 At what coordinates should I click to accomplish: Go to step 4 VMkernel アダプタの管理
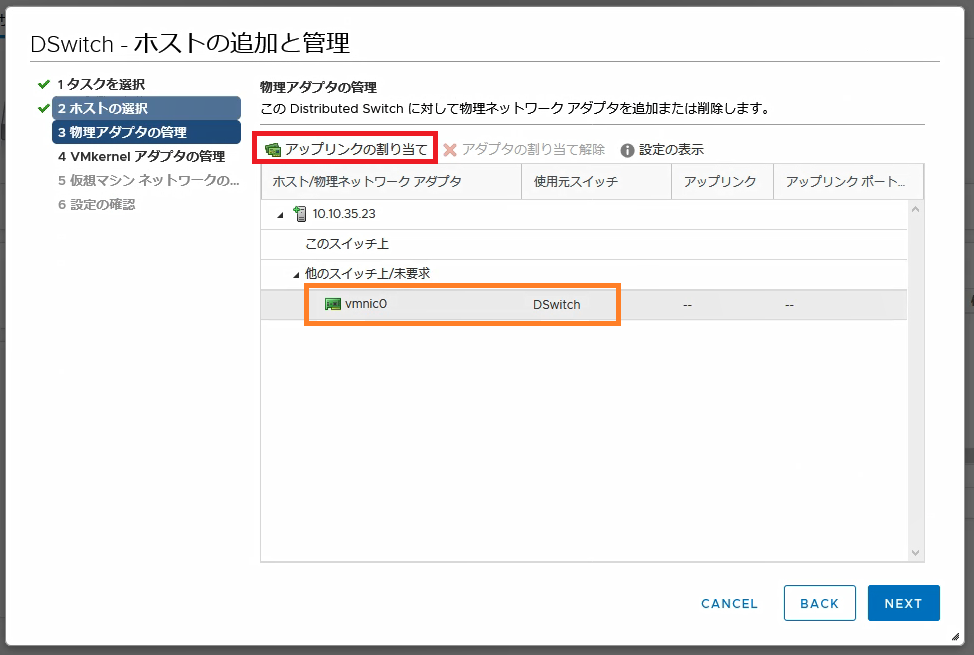pyautogui.click(x=141, y=156)
